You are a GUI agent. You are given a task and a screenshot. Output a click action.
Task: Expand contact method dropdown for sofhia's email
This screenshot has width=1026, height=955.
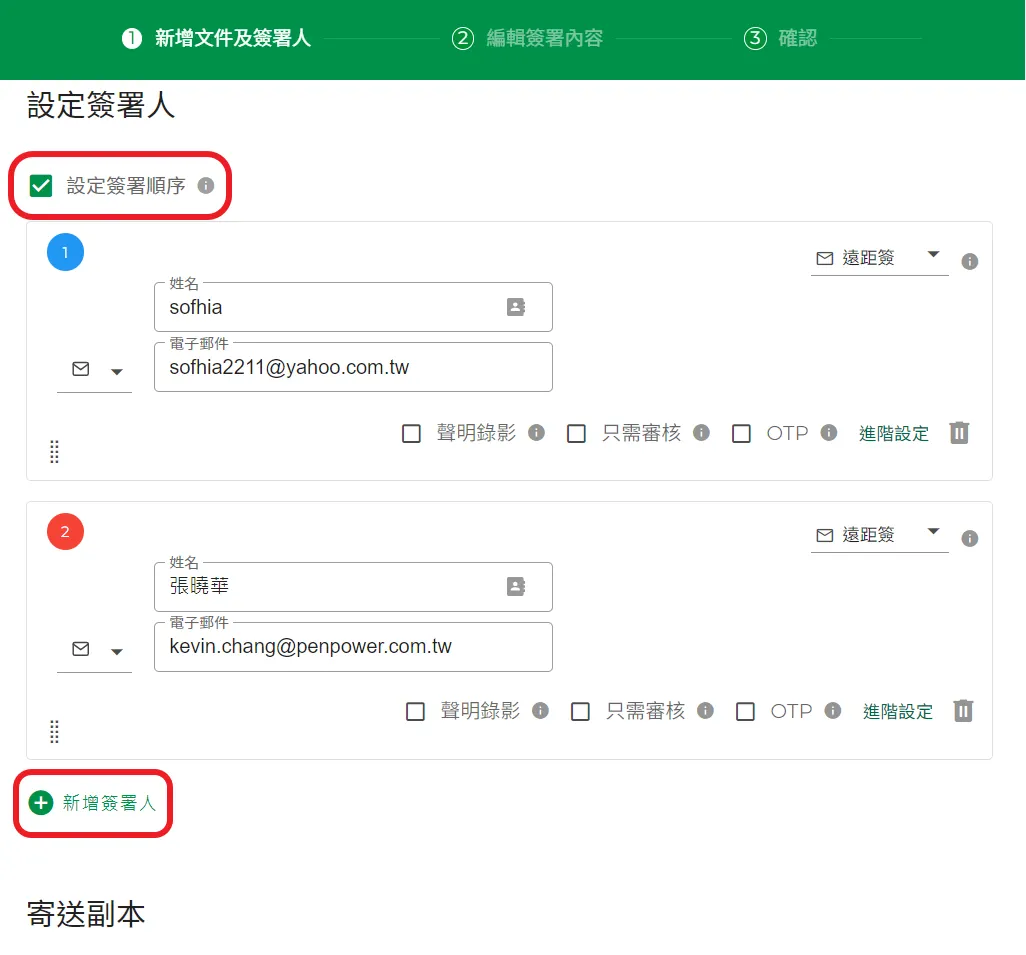(x=95, y=371)
